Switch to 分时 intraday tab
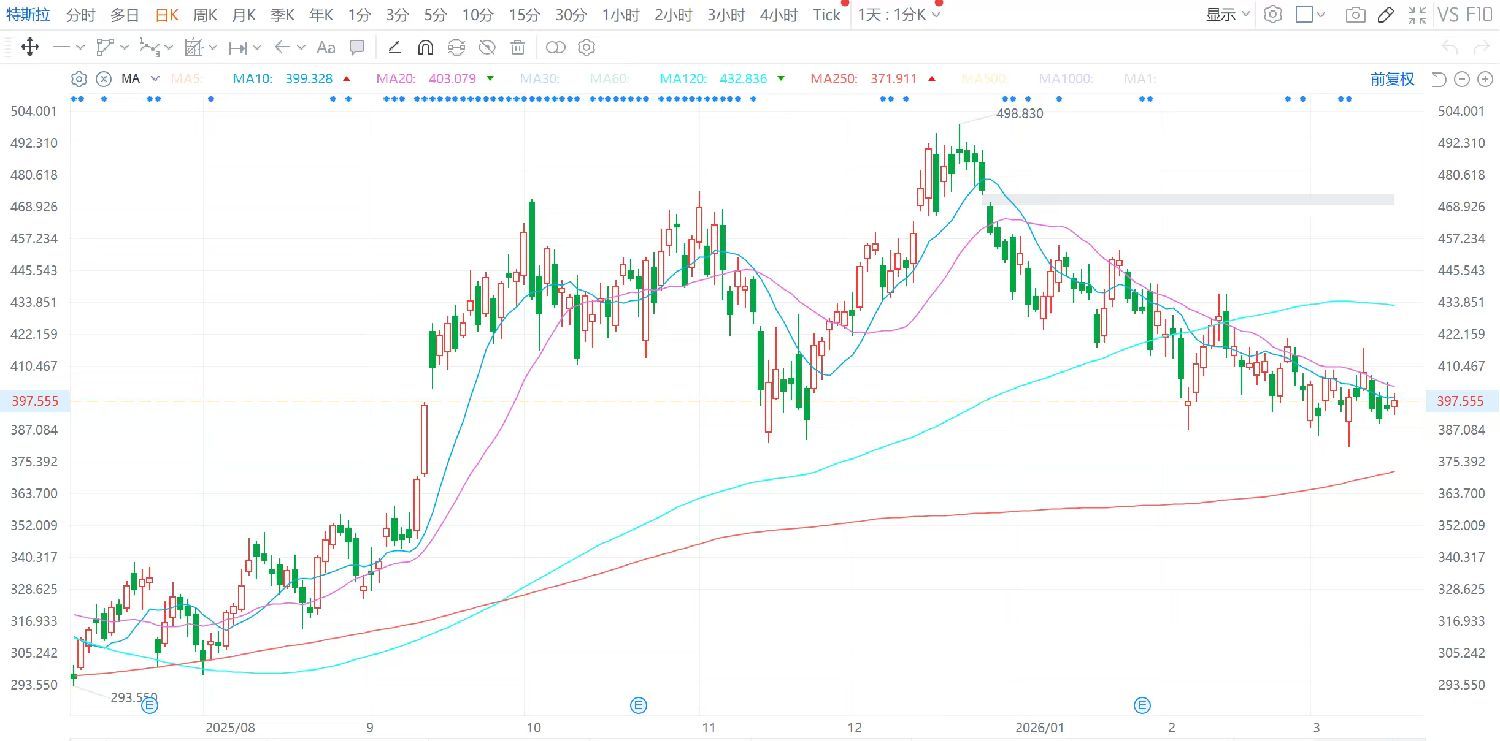The height and width of the screenshot is (741, 1500). (81, 15)
